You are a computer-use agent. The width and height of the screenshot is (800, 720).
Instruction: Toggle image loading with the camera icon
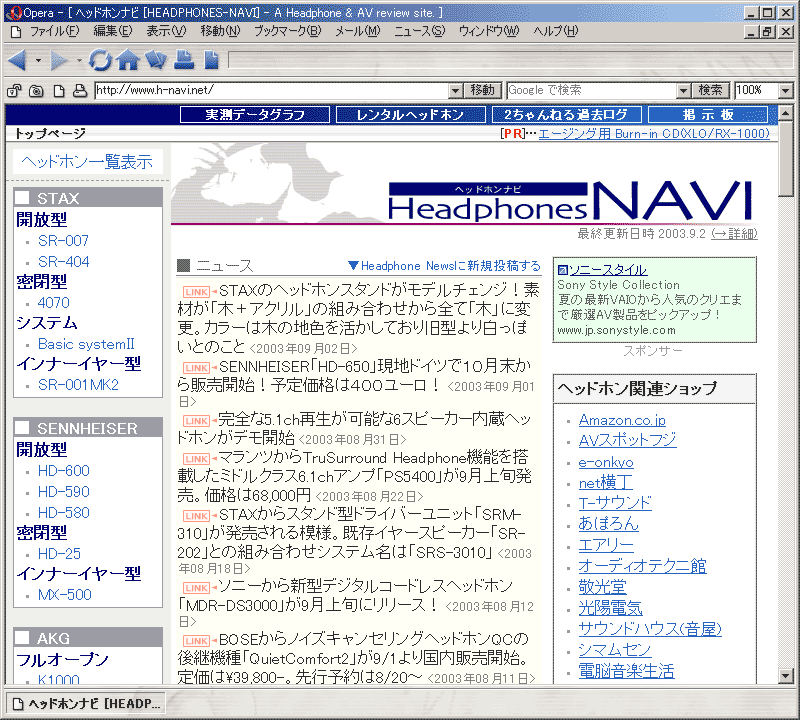(36, 91)
